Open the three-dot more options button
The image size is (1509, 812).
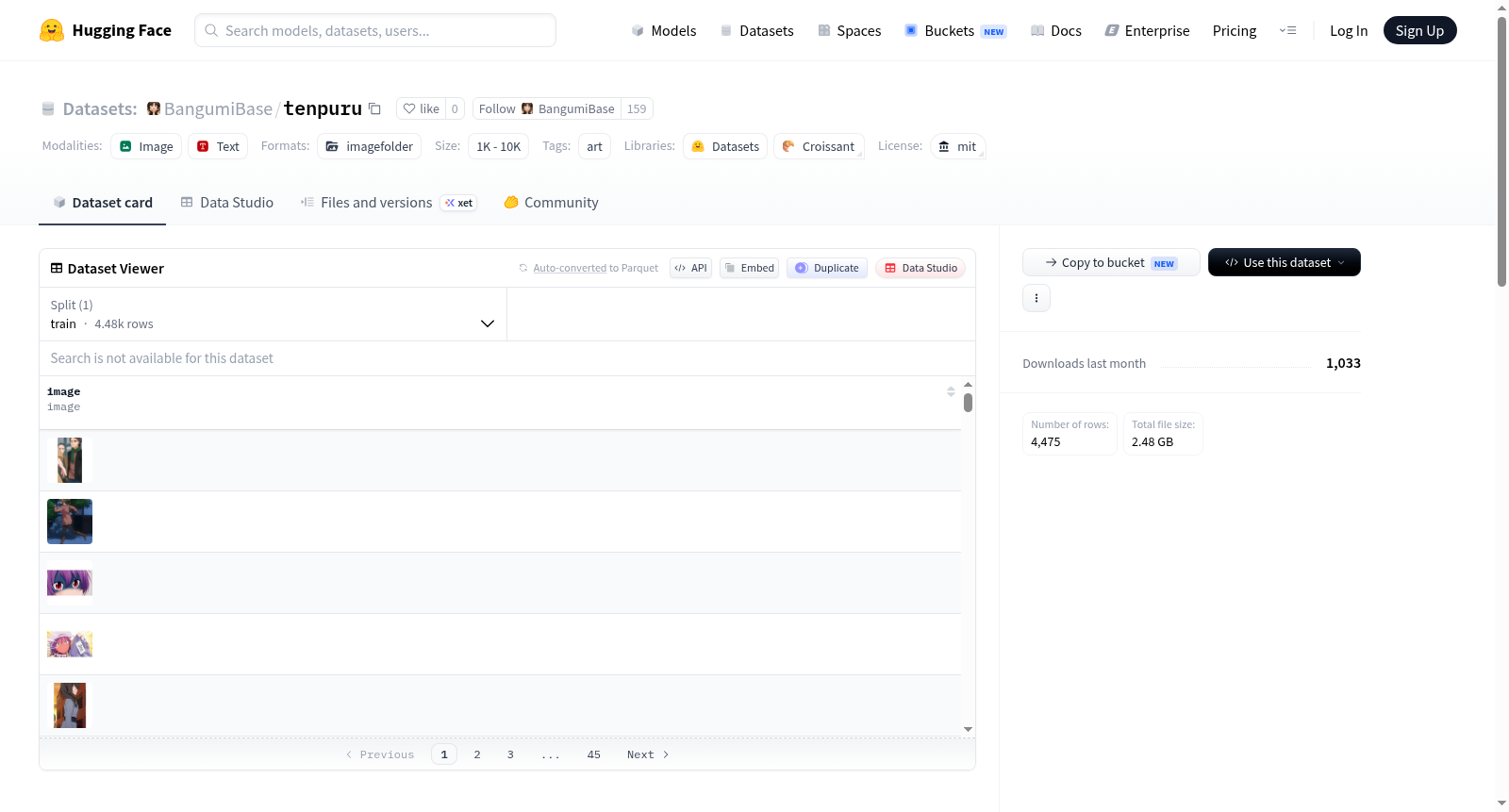click(1036, 298)
